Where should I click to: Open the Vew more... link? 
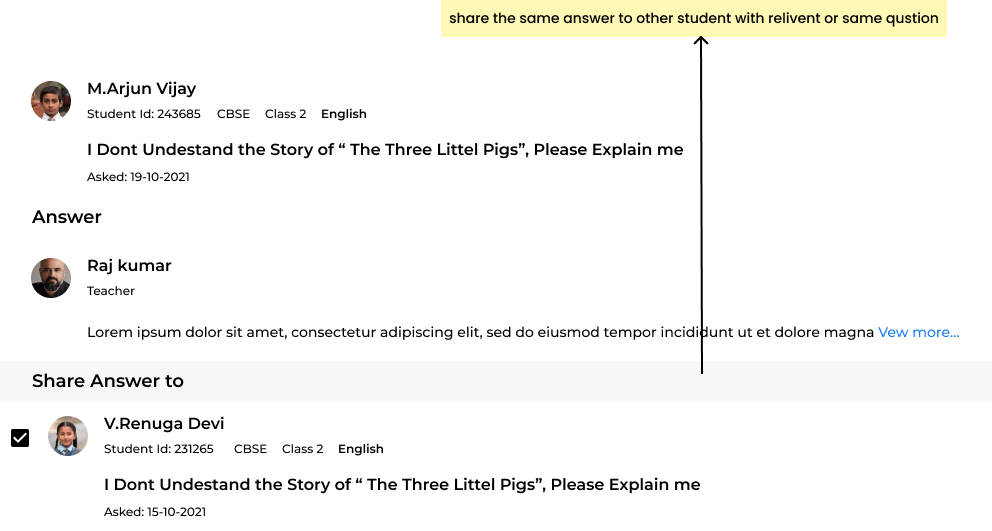click(919, 332)
